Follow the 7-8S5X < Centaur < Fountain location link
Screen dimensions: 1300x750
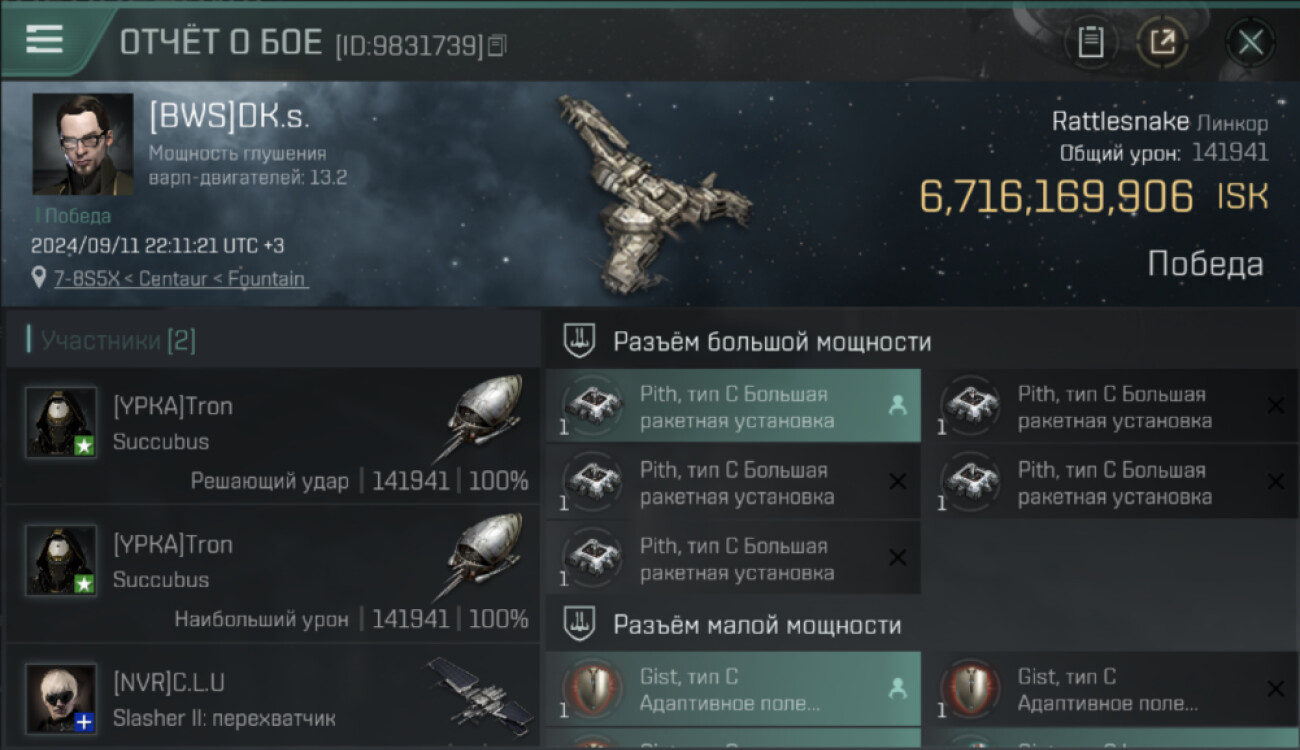click(180, 279)
